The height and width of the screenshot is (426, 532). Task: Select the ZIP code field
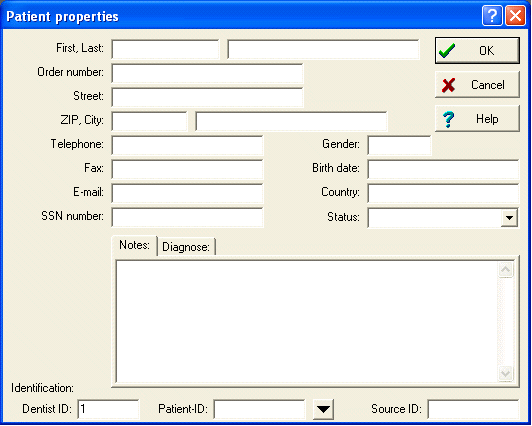(x=149, y=121)
